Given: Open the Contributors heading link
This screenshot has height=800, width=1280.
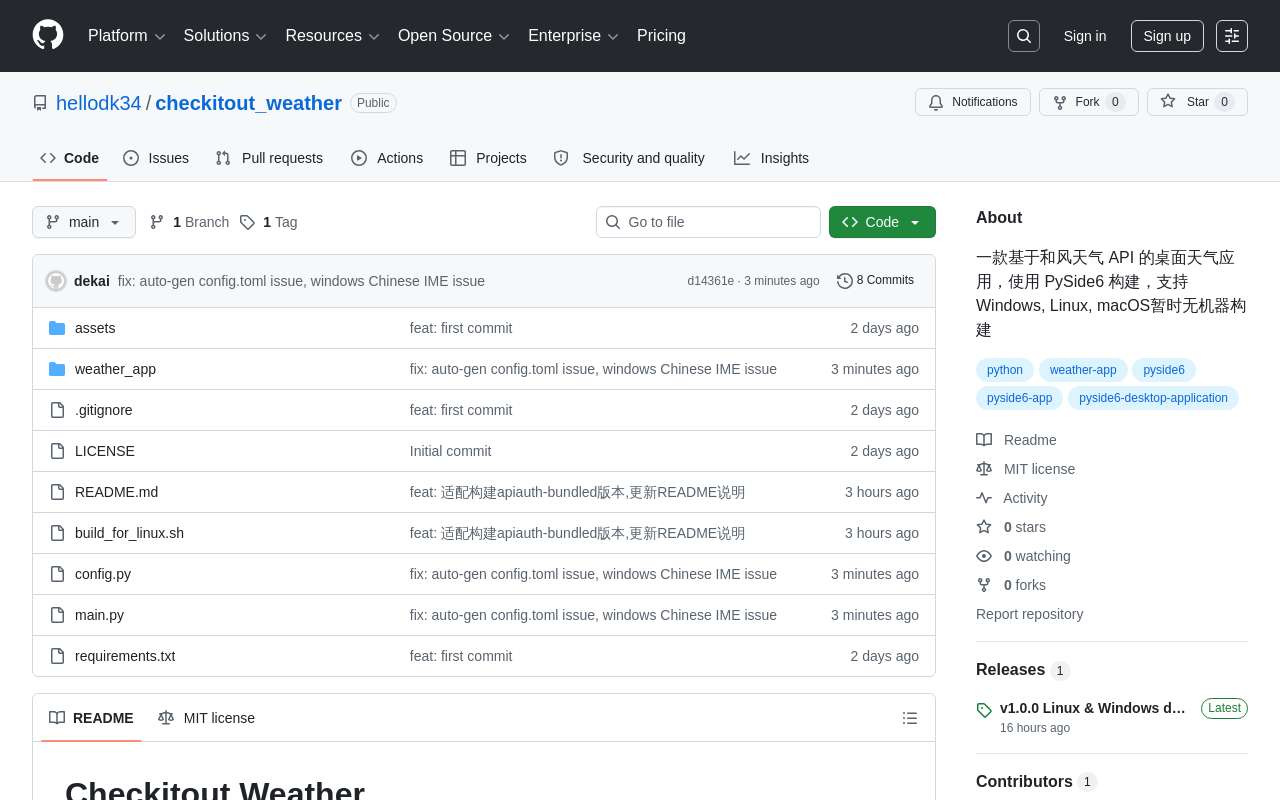Looking at the screenshot, I should click(1036, 782).
